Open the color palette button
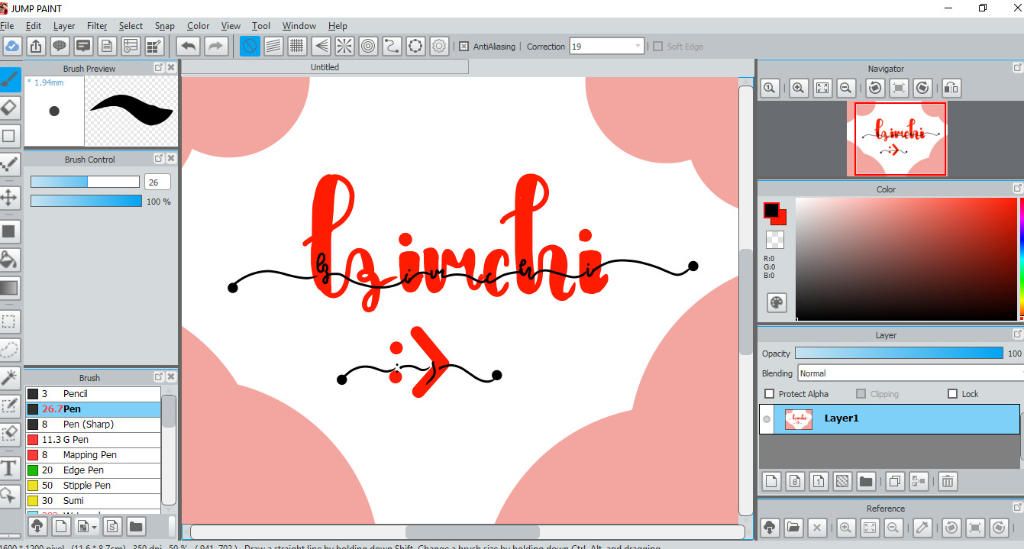1024x549 pixels. click(776, 302)
